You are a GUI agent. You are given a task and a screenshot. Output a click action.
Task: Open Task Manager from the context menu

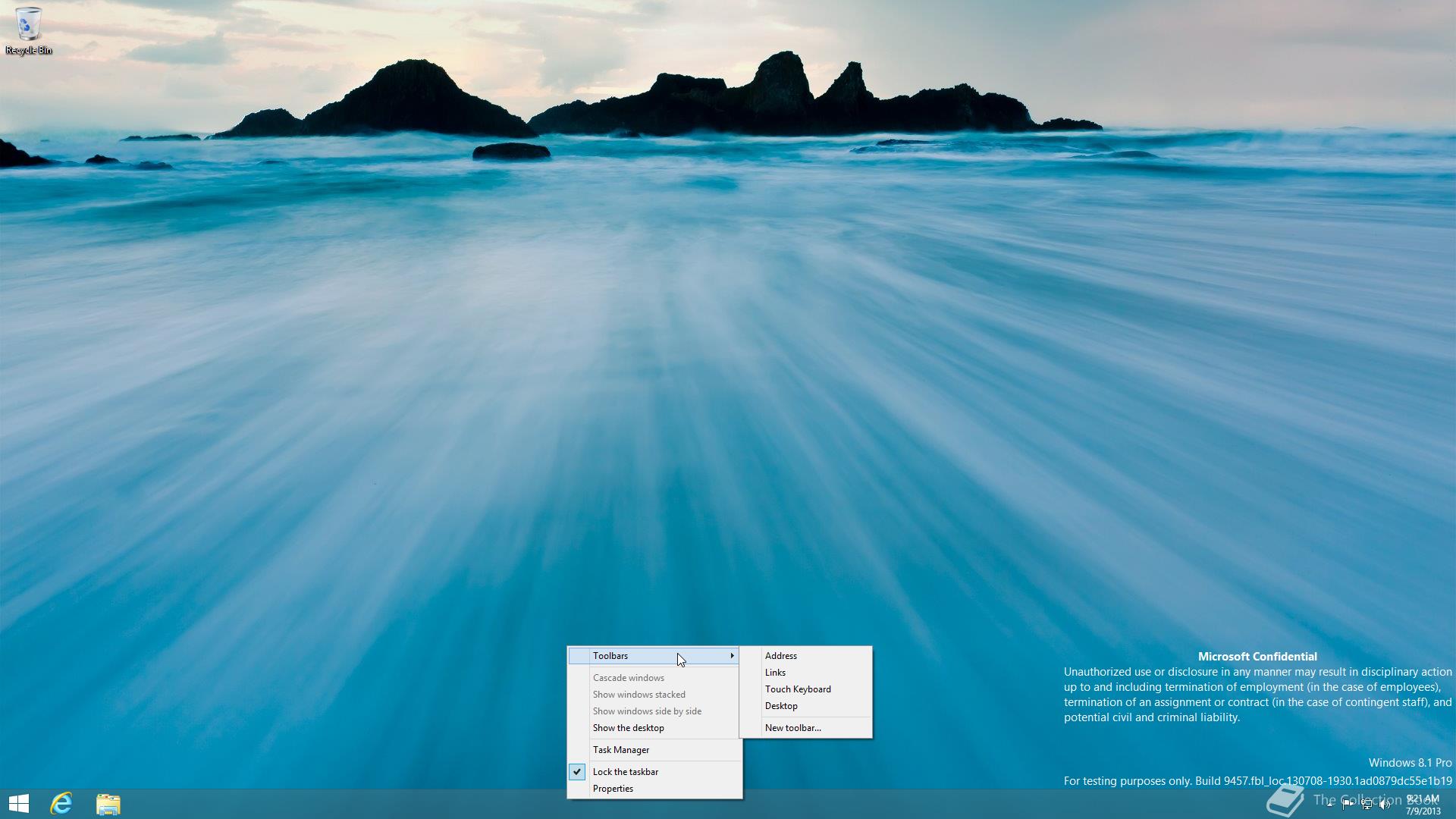(x=654, y=750)
